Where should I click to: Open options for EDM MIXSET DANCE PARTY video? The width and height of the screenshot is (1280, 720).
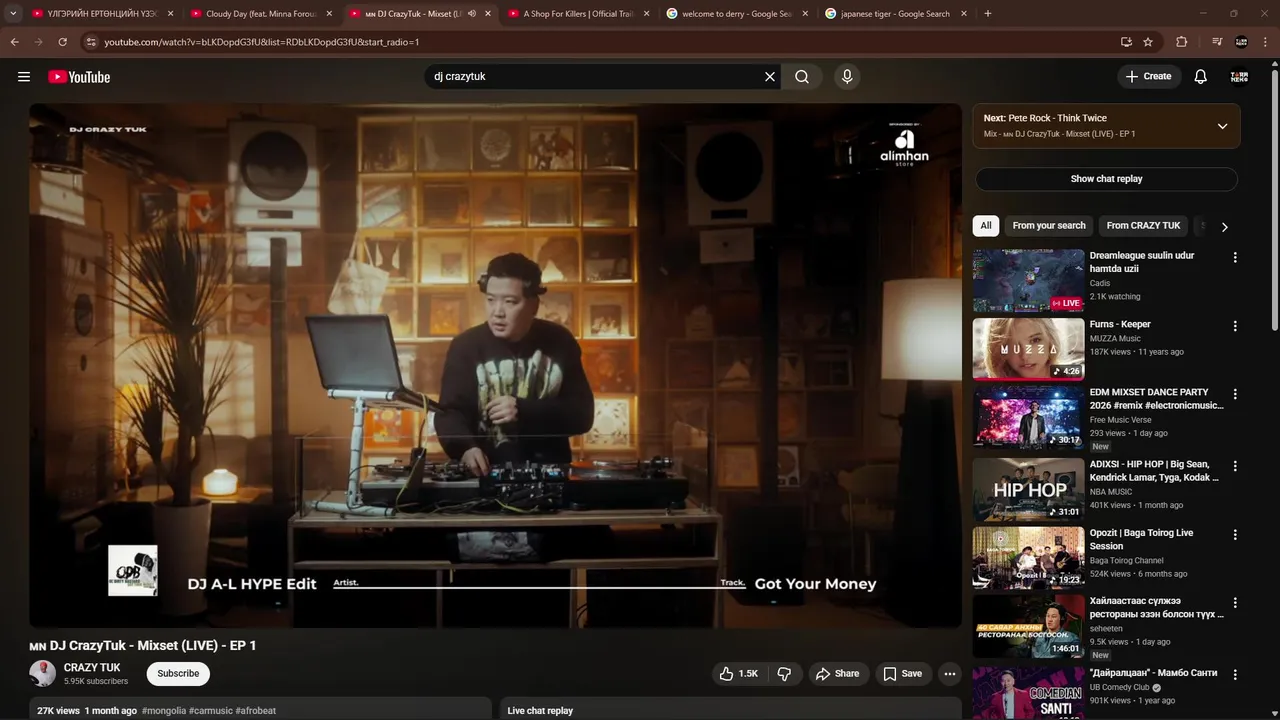pos(1235,394)
